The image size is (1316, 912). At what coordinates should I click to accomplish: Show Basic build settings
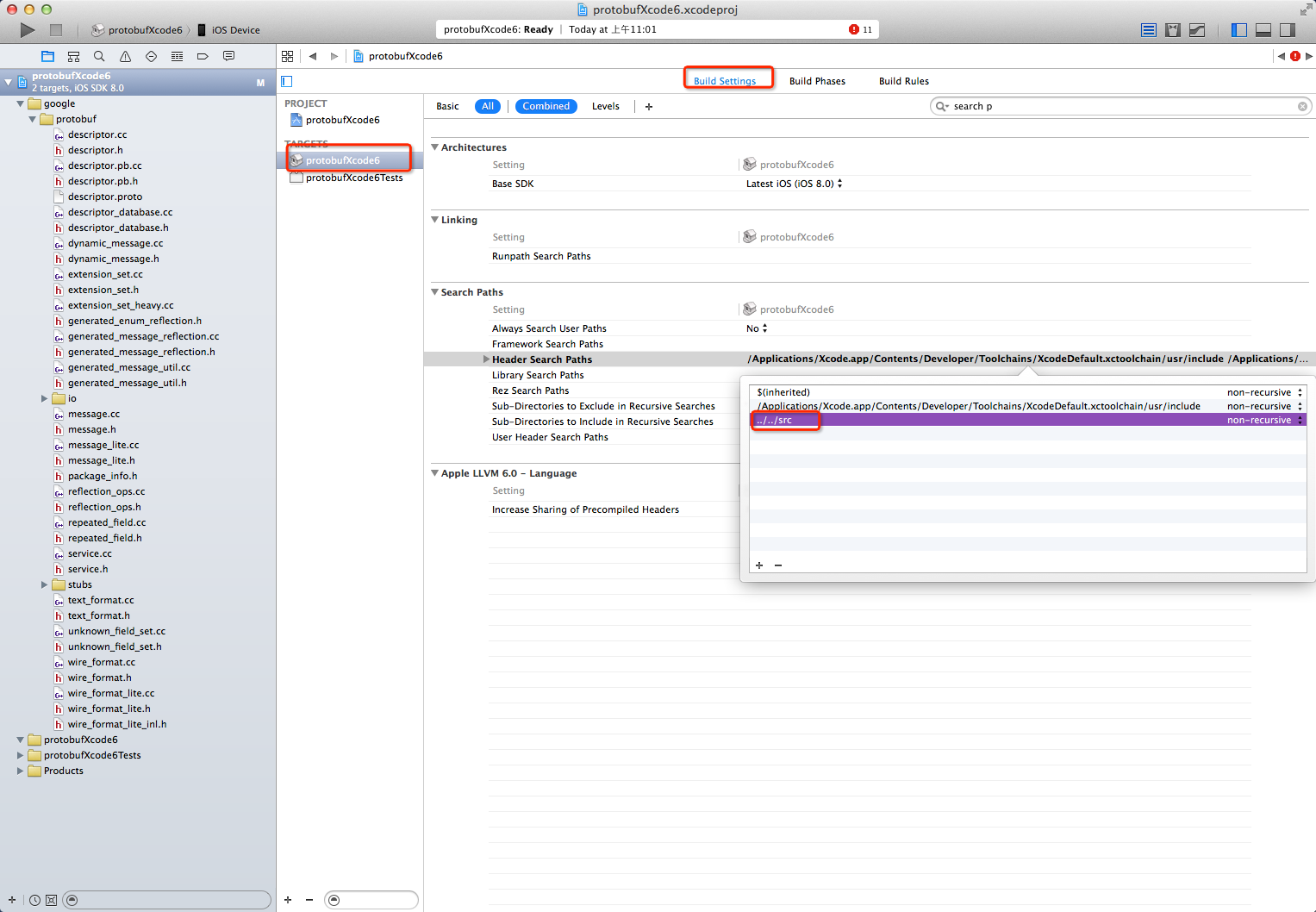pos(447,106)
